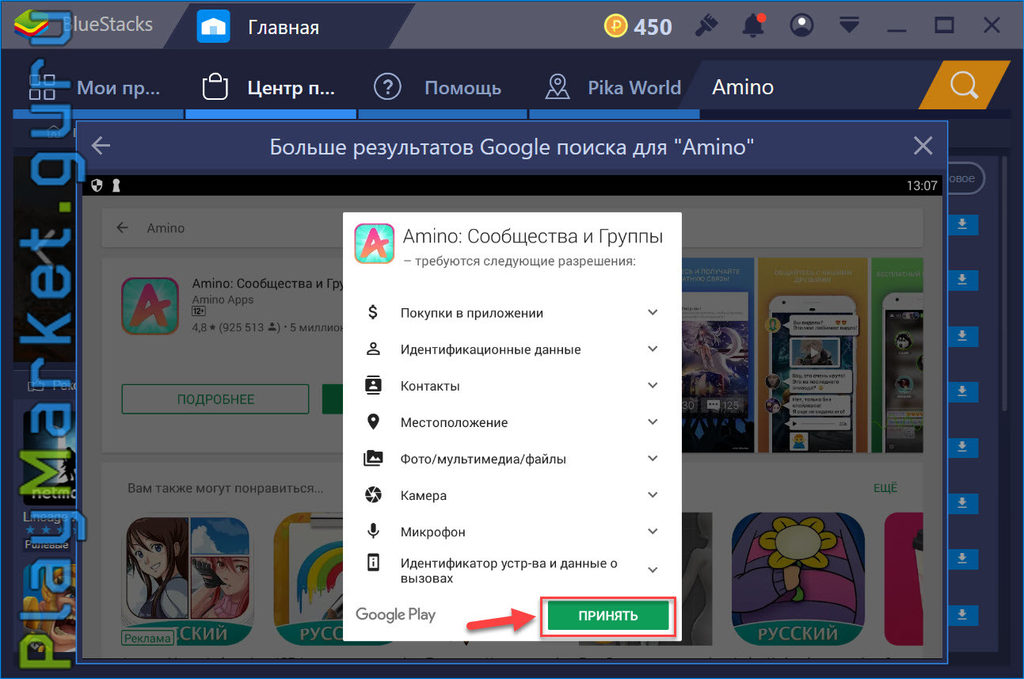Expand Покупки в приложении permission

click(x=652, y=312)
